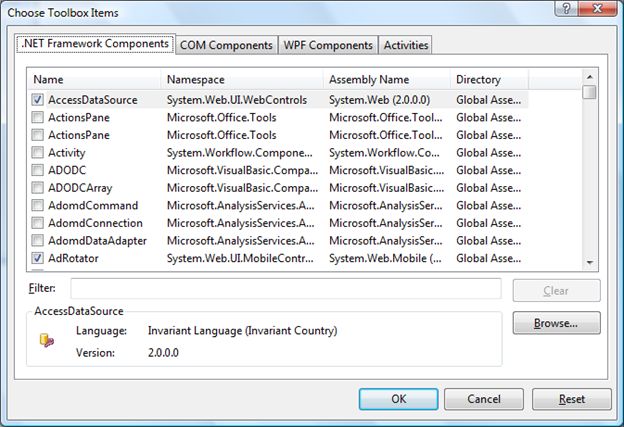Screen dimensions: 624x427
Task: Click the list vertical scrollbar thumb
Action: tap(590, 92)
